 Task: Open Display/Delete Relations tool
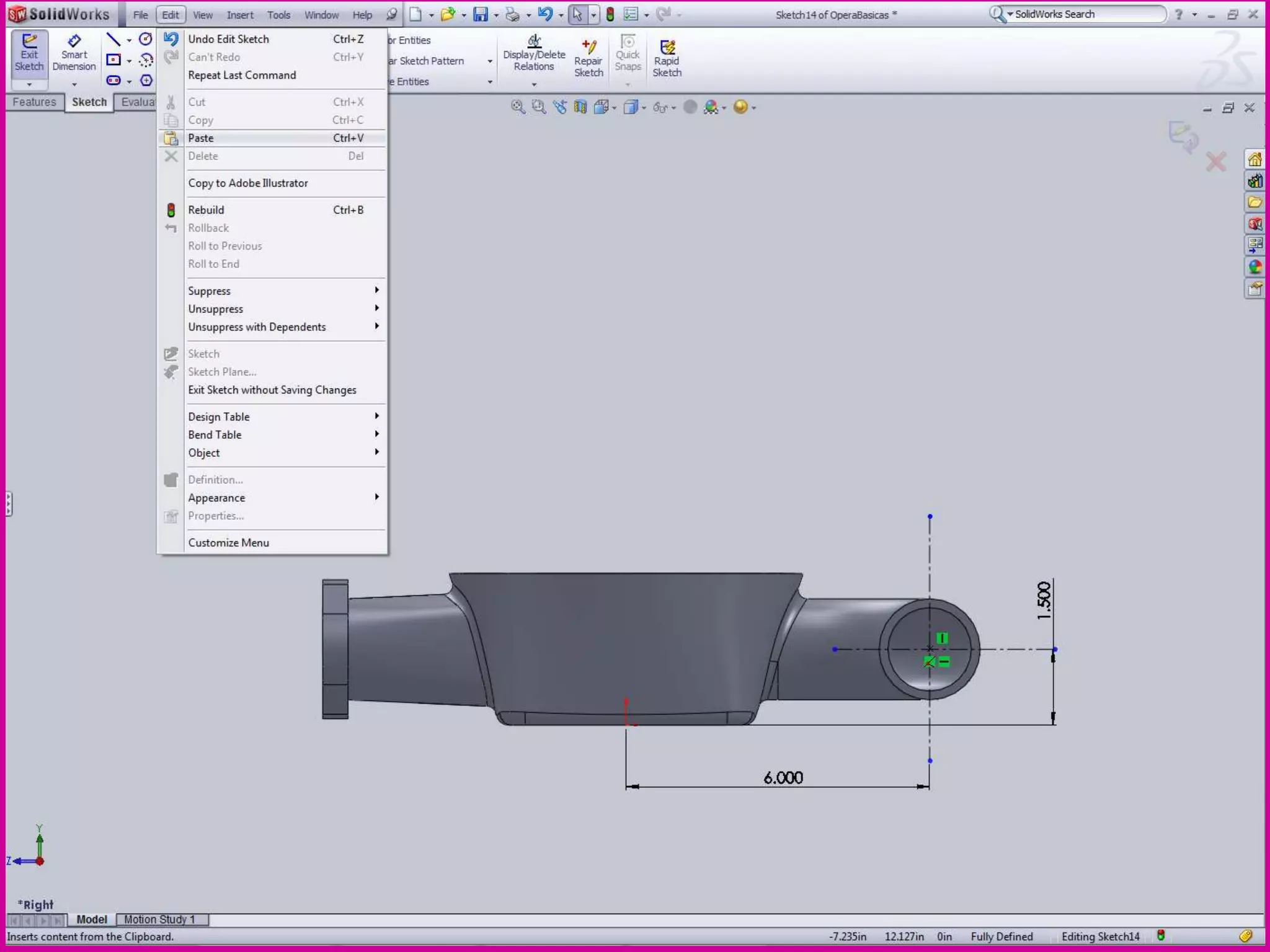pos(534,54)
